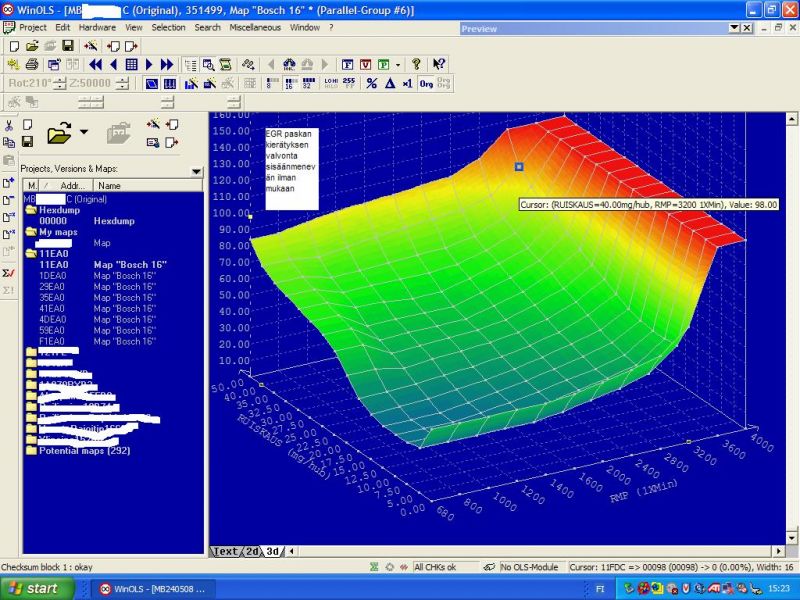
Task: Click the green P window icon
Action: 384,65
